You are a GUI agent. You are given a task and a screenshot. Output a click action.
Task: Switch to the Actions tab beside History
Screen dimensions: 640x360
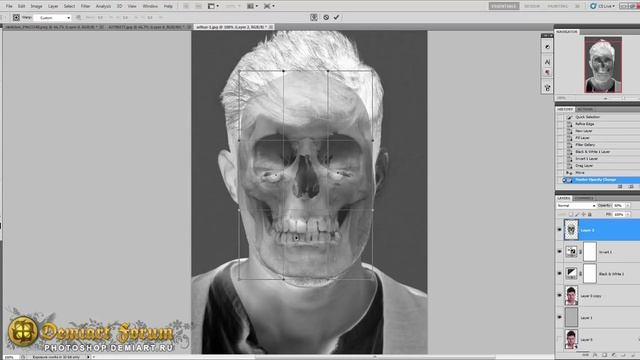[x=584, y=109]
